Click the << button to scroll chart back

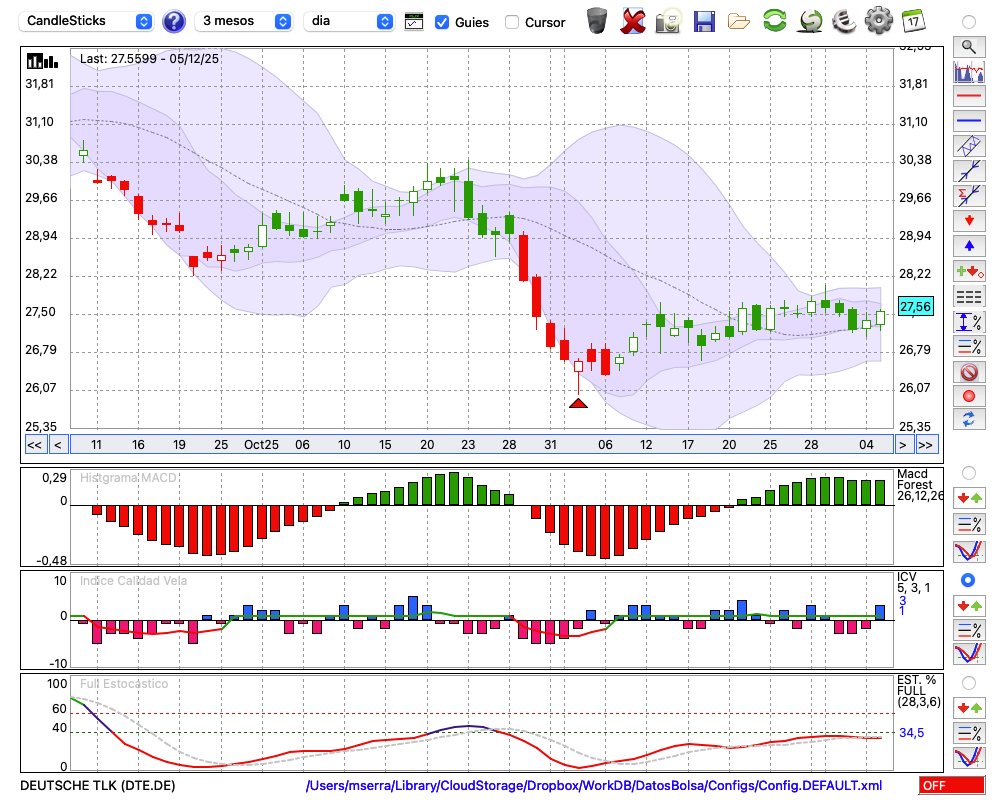(x=34, y=444)
